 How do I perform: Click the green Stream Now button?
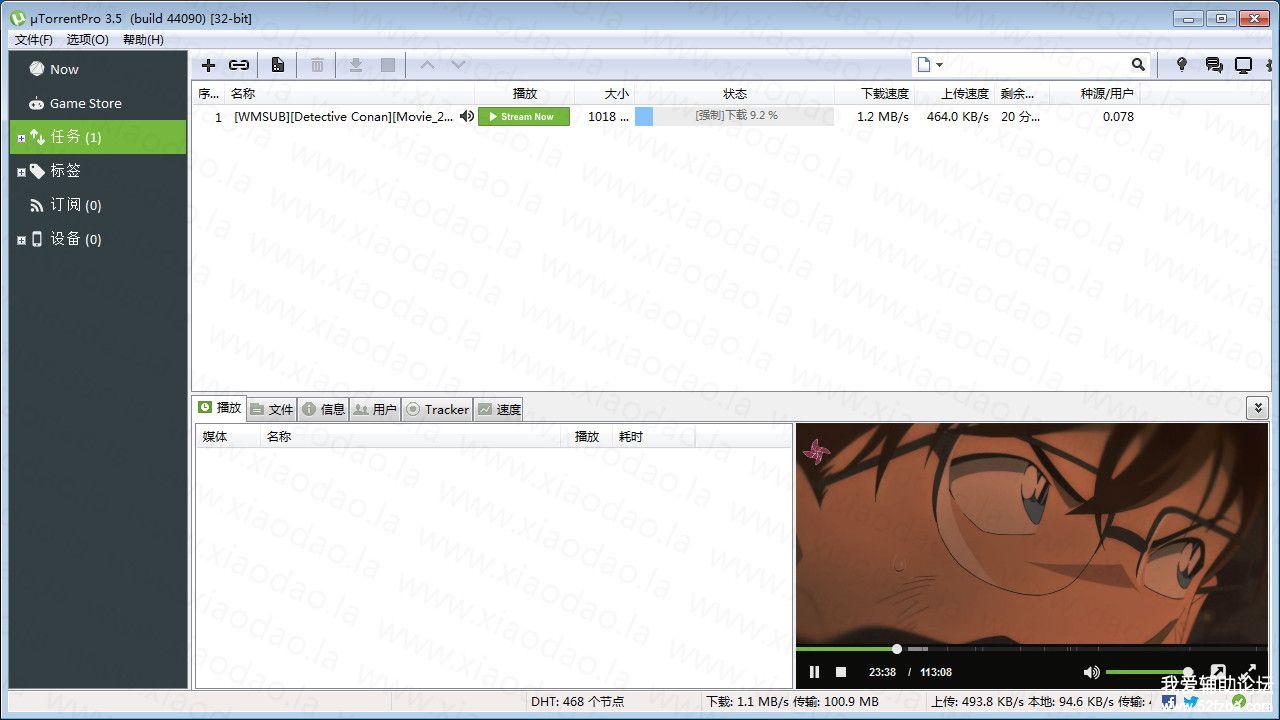click(524, 116)
